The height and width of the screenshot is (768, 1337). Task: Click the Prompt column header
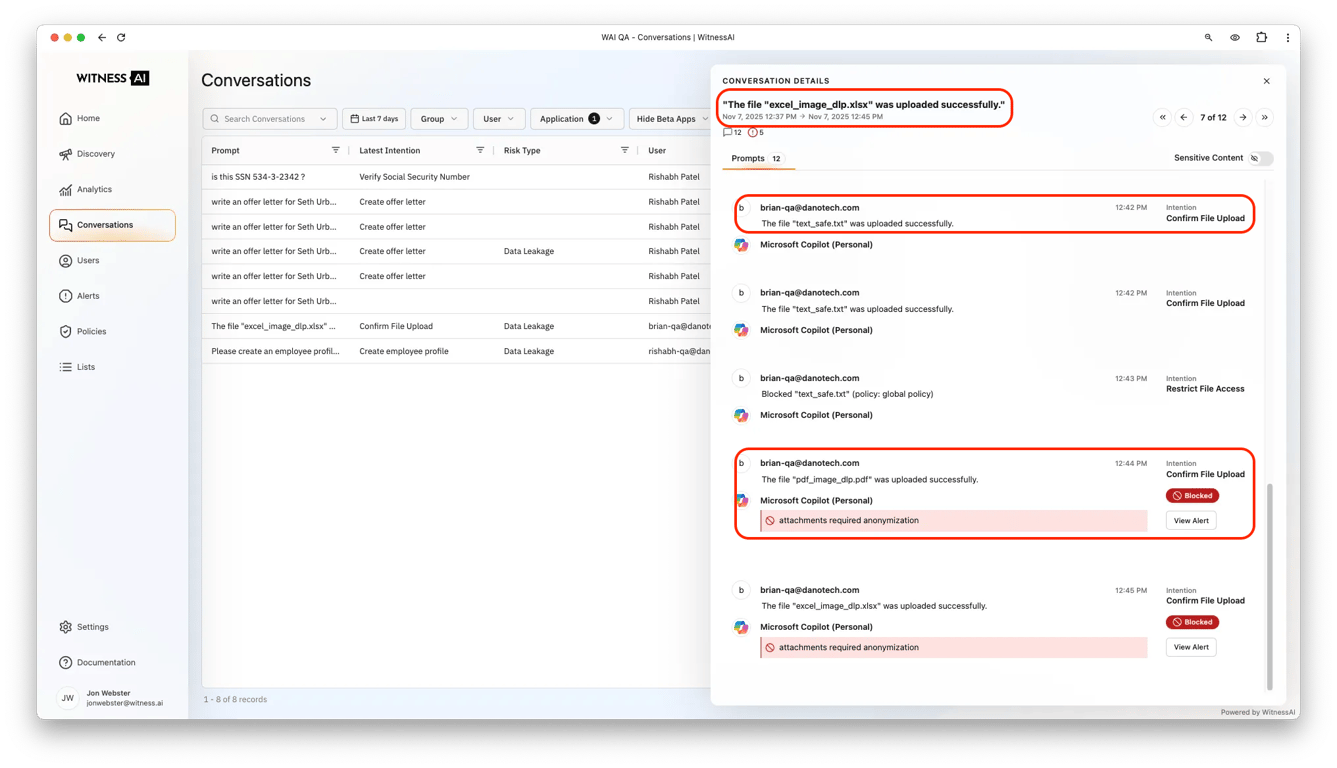tap(225, 151)
